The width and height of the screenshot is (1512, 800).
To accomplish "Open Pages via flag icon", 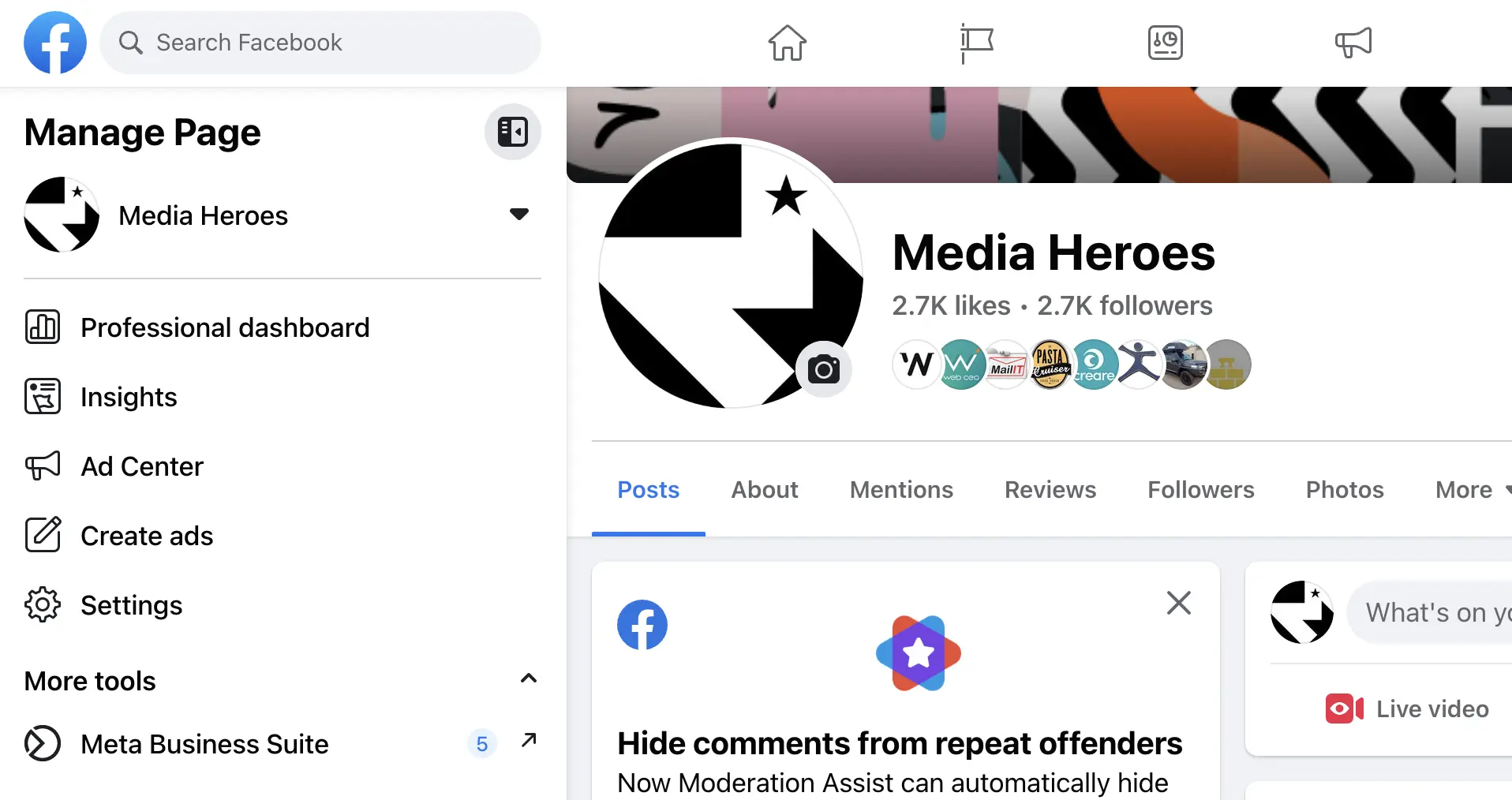I will (x=976, y=43).
